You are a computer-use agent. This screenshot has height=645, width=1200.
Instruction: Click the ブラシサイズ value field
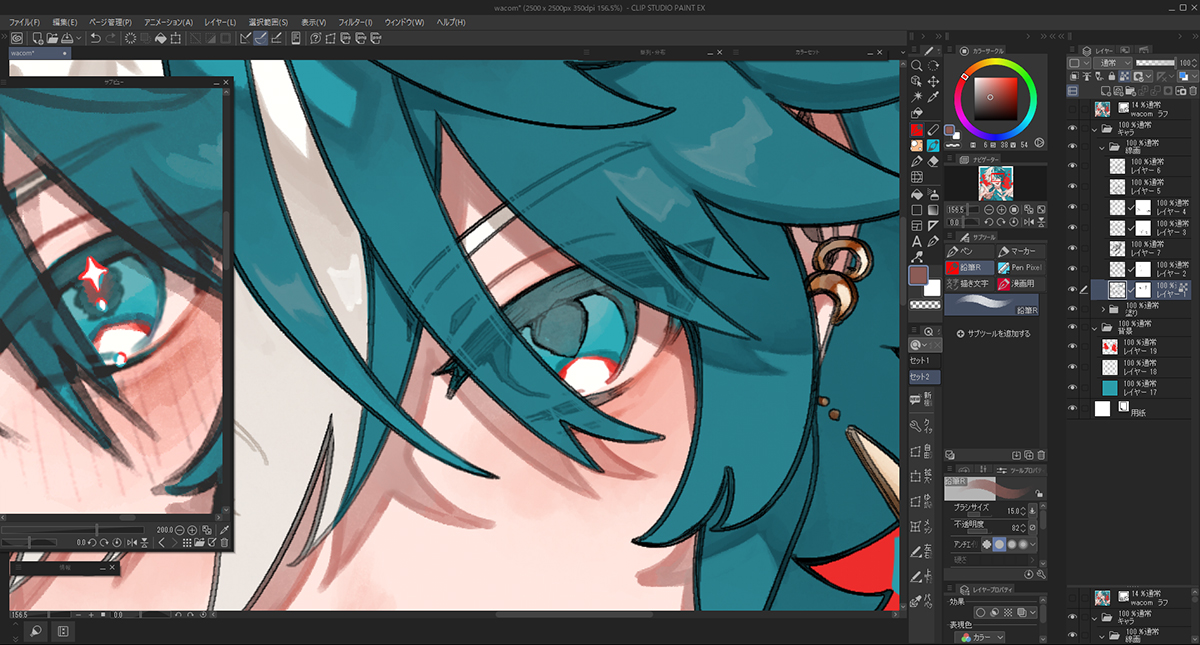pyautogui.click(x=1015, y=511)
